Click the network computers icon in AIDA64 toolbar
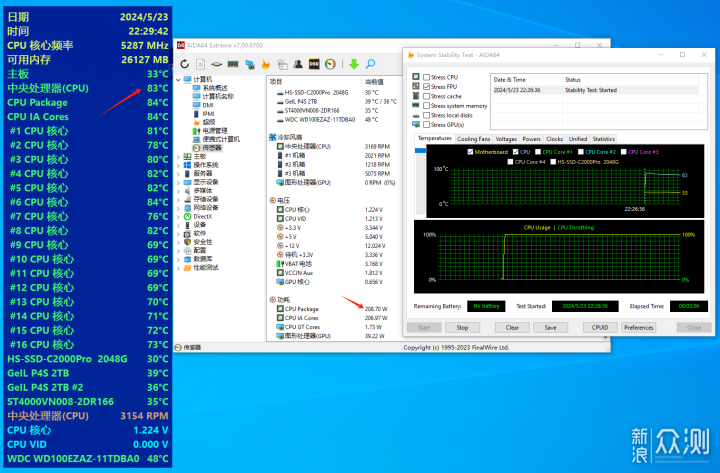The image size is (720, 473). coord(250,64)
